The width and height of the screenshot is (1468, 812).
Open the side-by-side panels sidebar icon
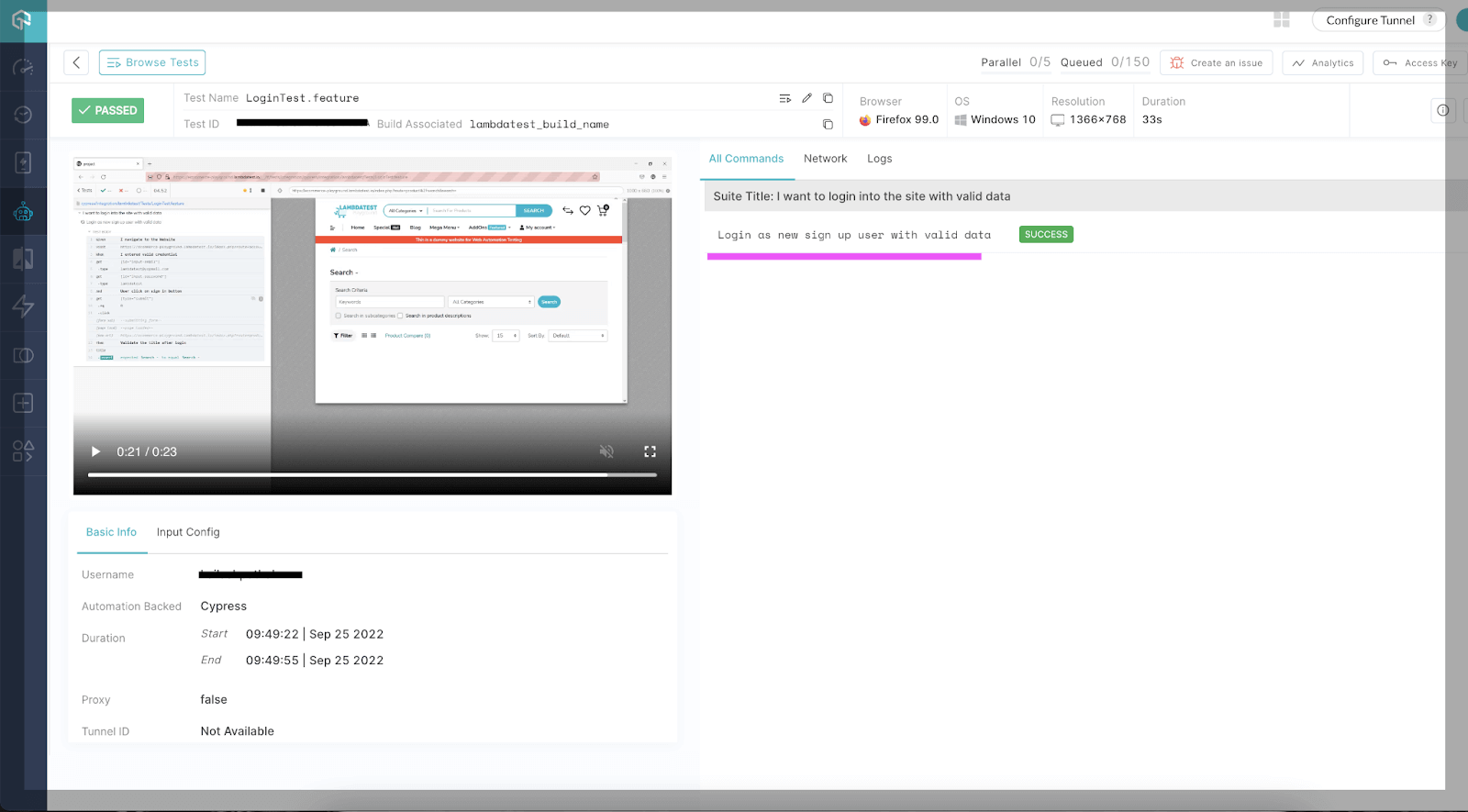(23, 355)
